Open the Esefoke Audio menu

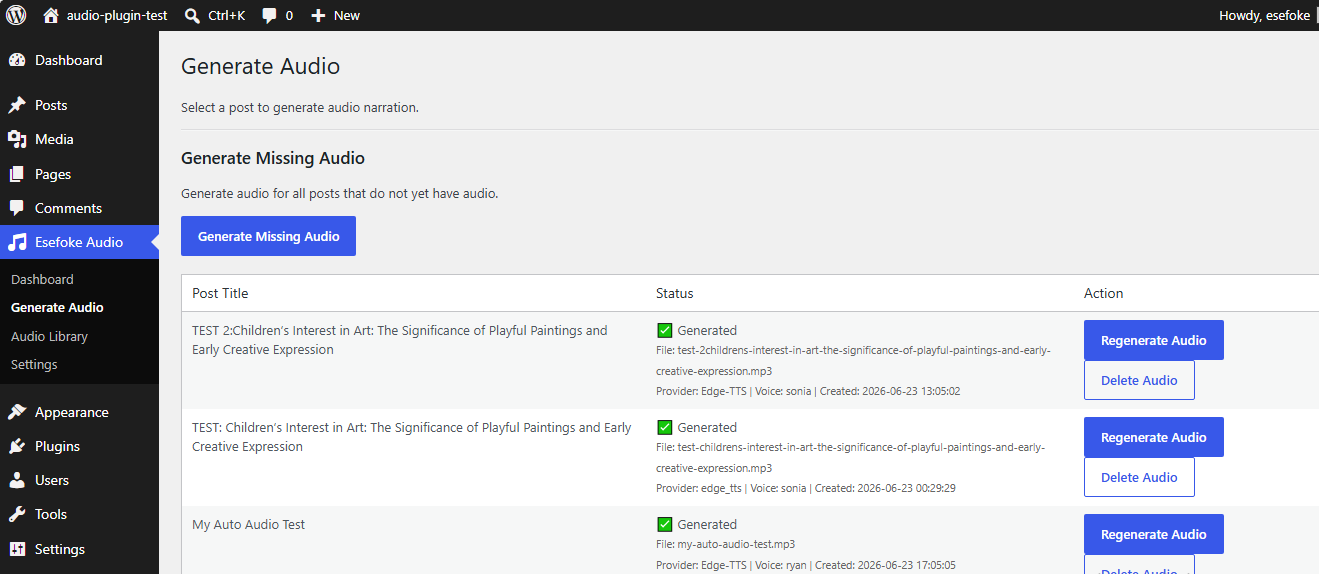(79, 242)
